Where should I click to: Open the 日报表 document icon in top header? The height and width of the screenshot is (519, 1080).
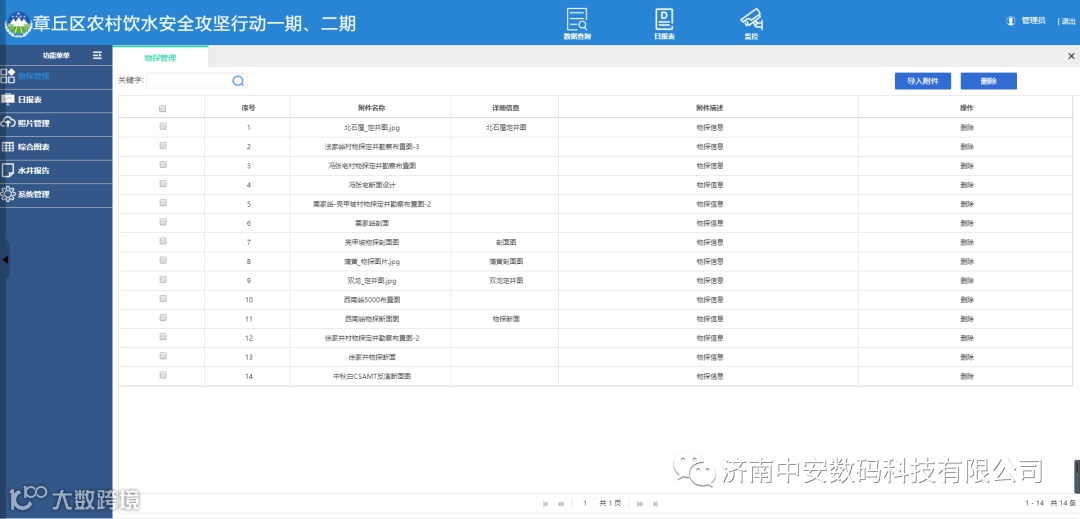click(x=664, y=19)
